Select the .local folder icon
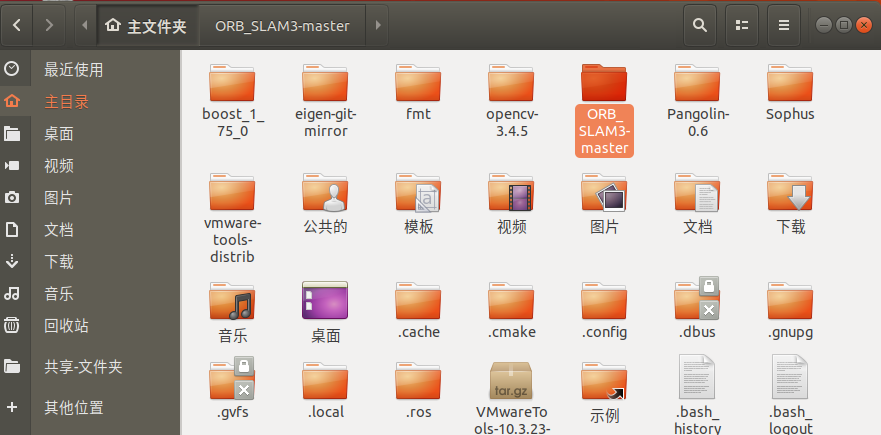881x435 pixels. 325,380
